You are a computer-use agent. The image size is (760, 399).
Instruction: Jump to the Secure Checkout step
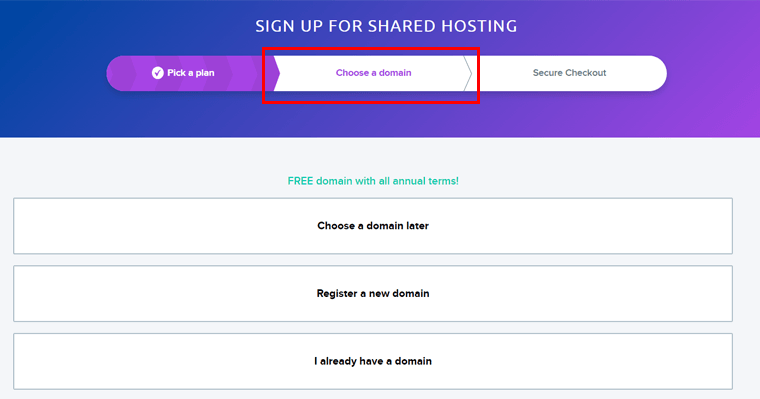pyautogui.click(x=569, y=73)
